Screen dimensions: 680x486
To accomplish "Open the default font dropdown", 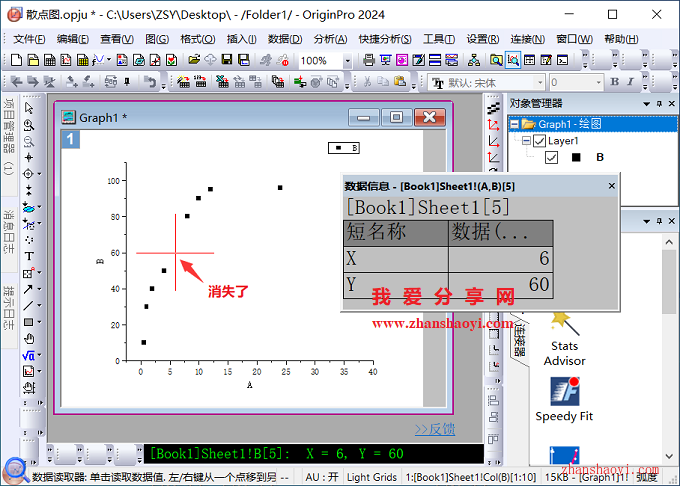I will (x=540, y=82).
